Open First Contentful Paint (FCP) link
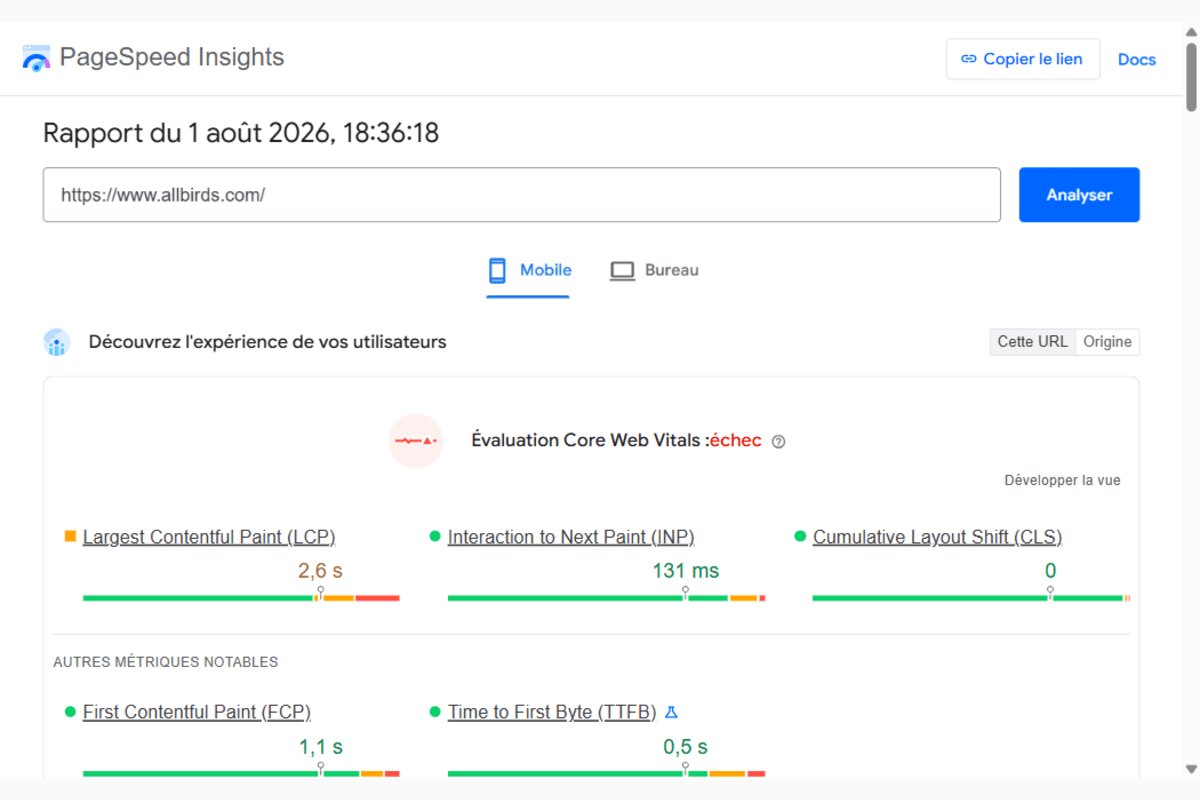Viewport: 1200px width, 800px height. click(197, 713)
